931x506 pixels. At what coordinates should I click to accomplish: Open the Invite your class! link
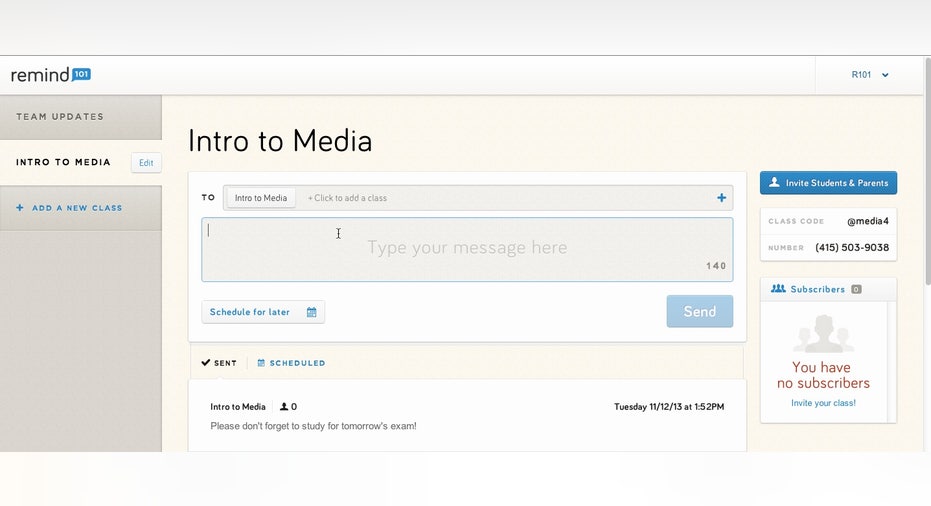pos(823,403)
